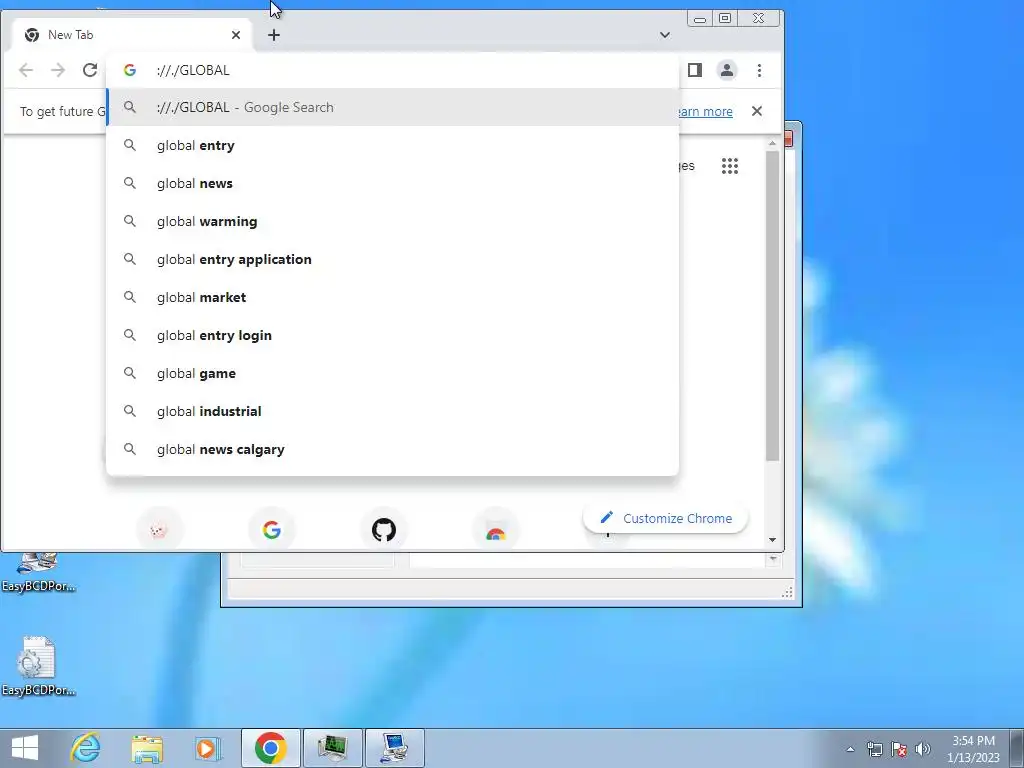Pick the global entry application suggestion
The height and width of the screenshot is (768, 1024).
(392, 259)
